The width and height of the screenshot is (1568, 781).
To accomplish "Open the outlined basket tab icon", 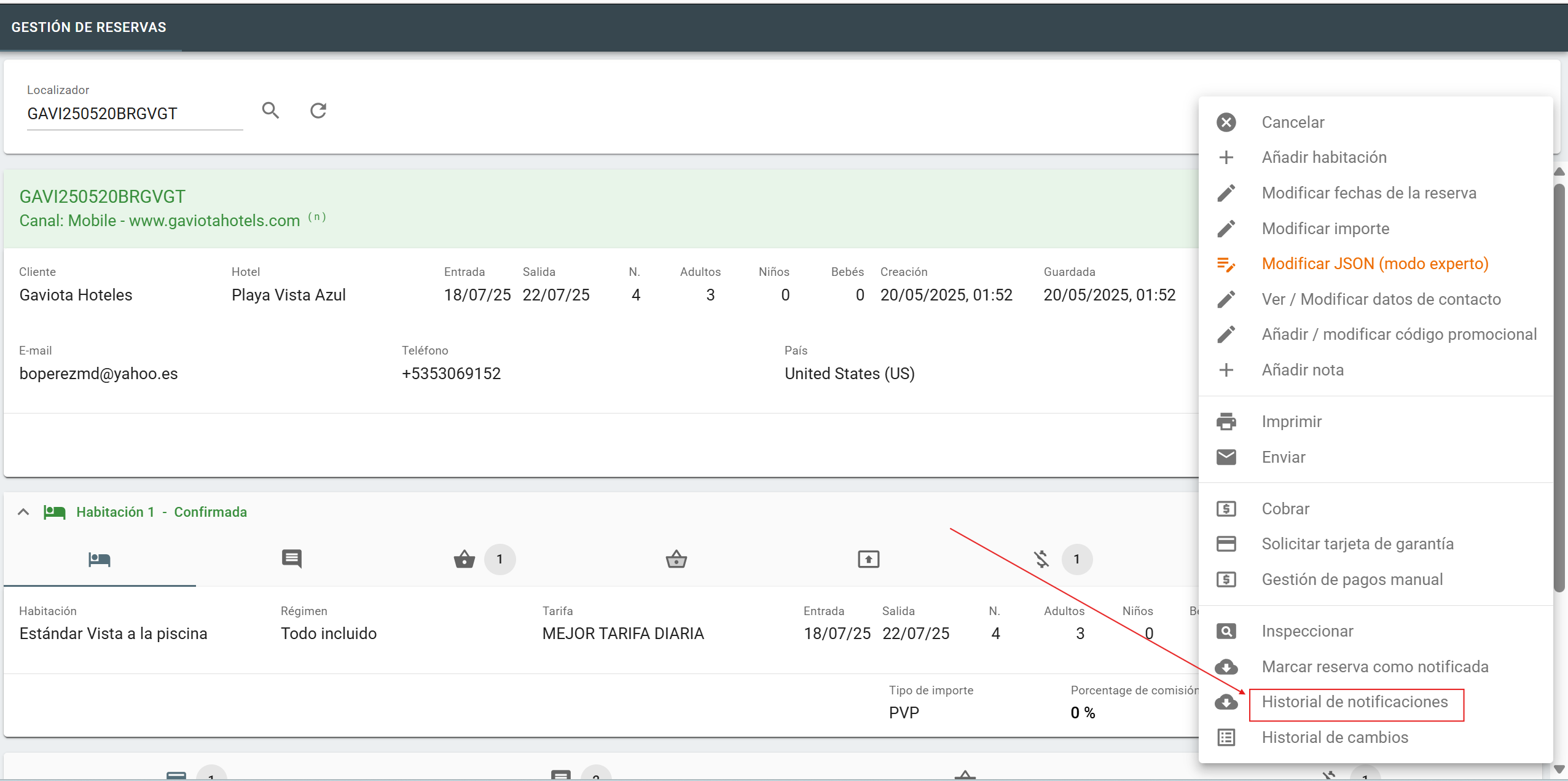I will [676, 559].
